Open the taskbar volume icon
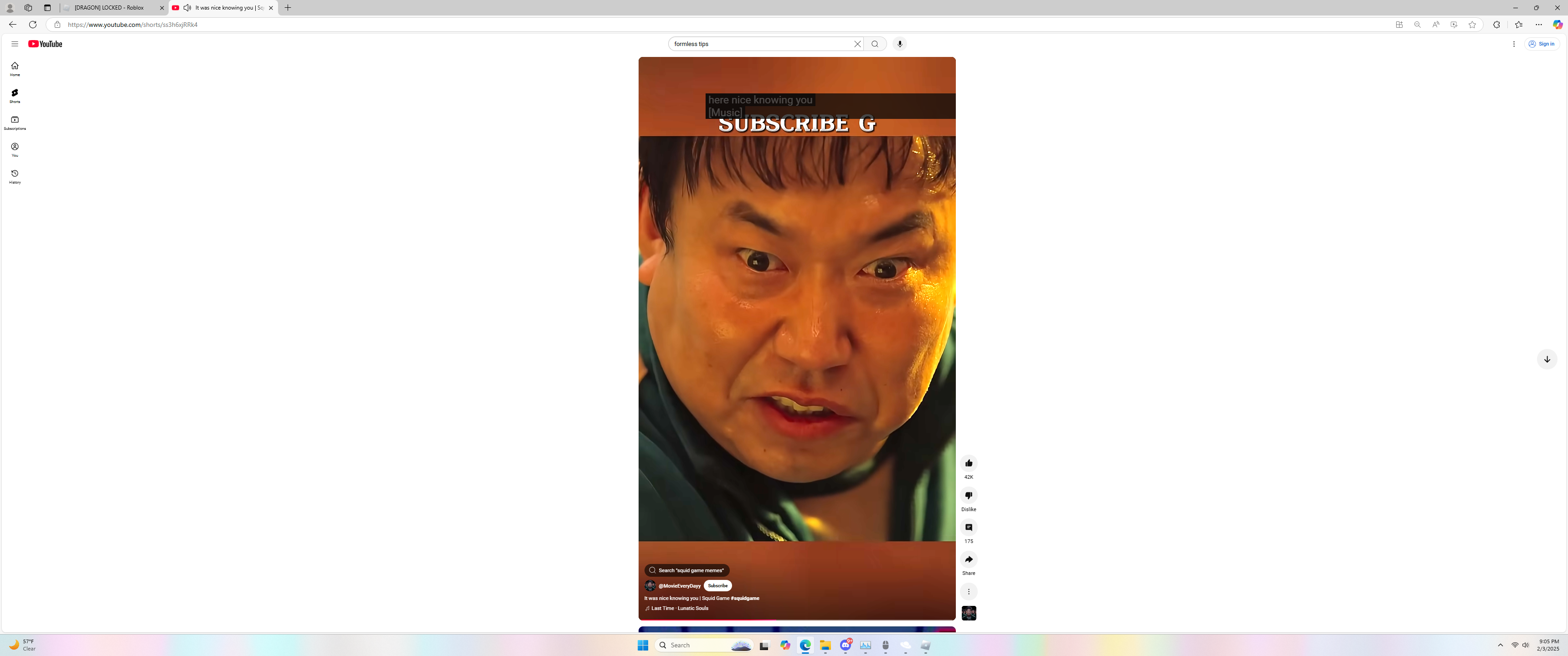 coord(1526,645)
